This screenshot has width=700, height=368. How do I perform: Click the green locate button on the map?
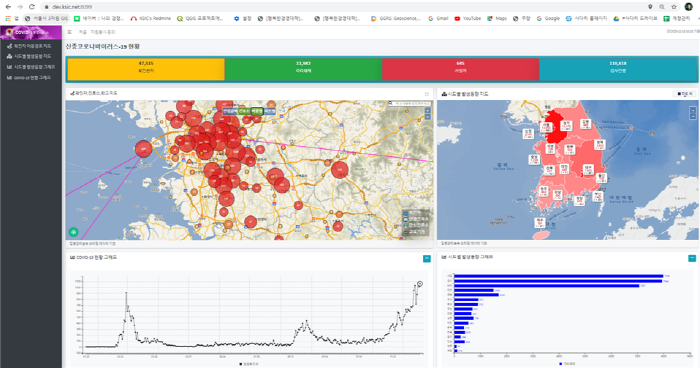click(x=74, y=232)
